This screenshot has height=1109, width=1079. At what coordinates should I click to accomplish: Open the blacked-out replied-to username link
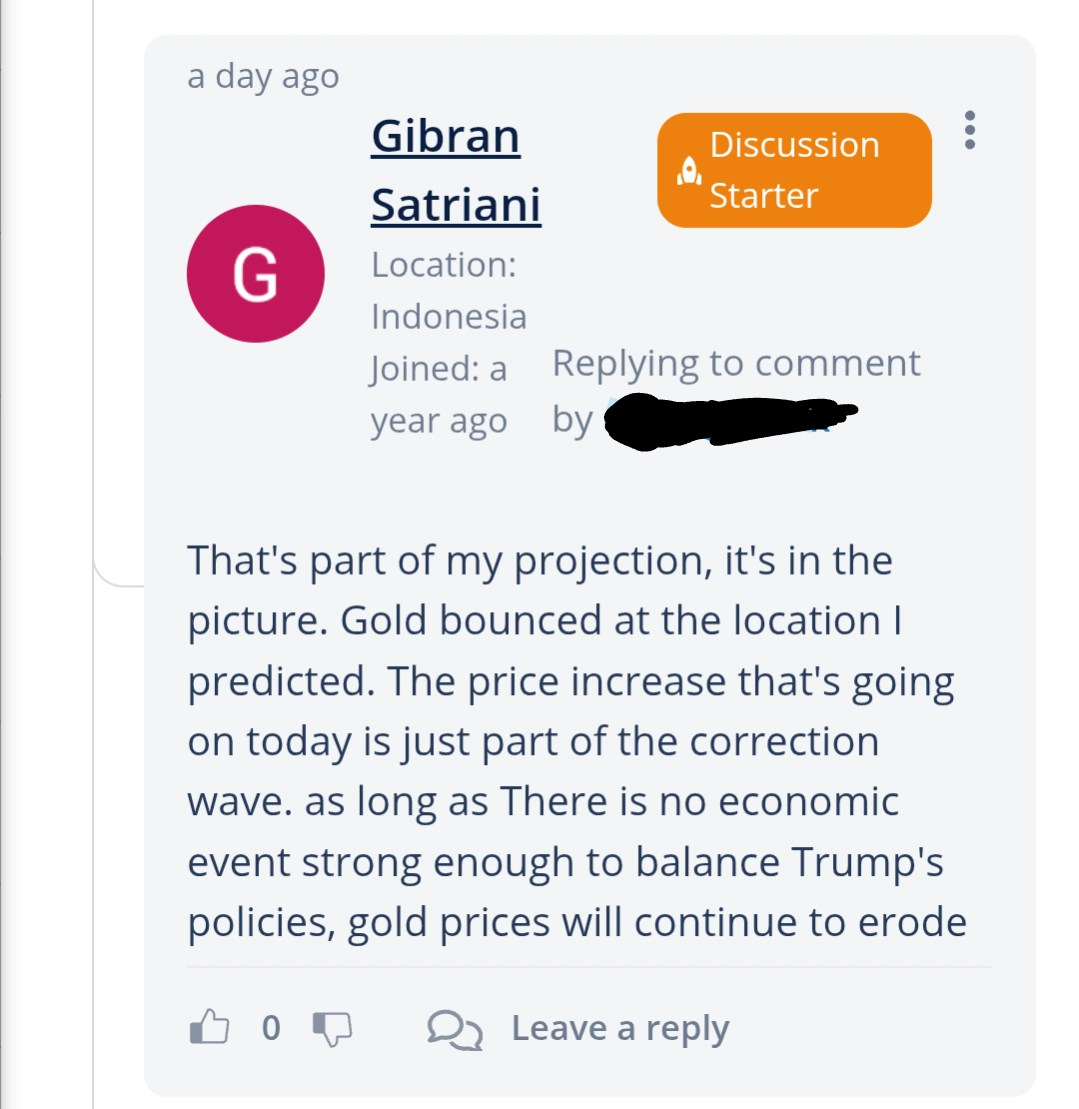point(730,420)
